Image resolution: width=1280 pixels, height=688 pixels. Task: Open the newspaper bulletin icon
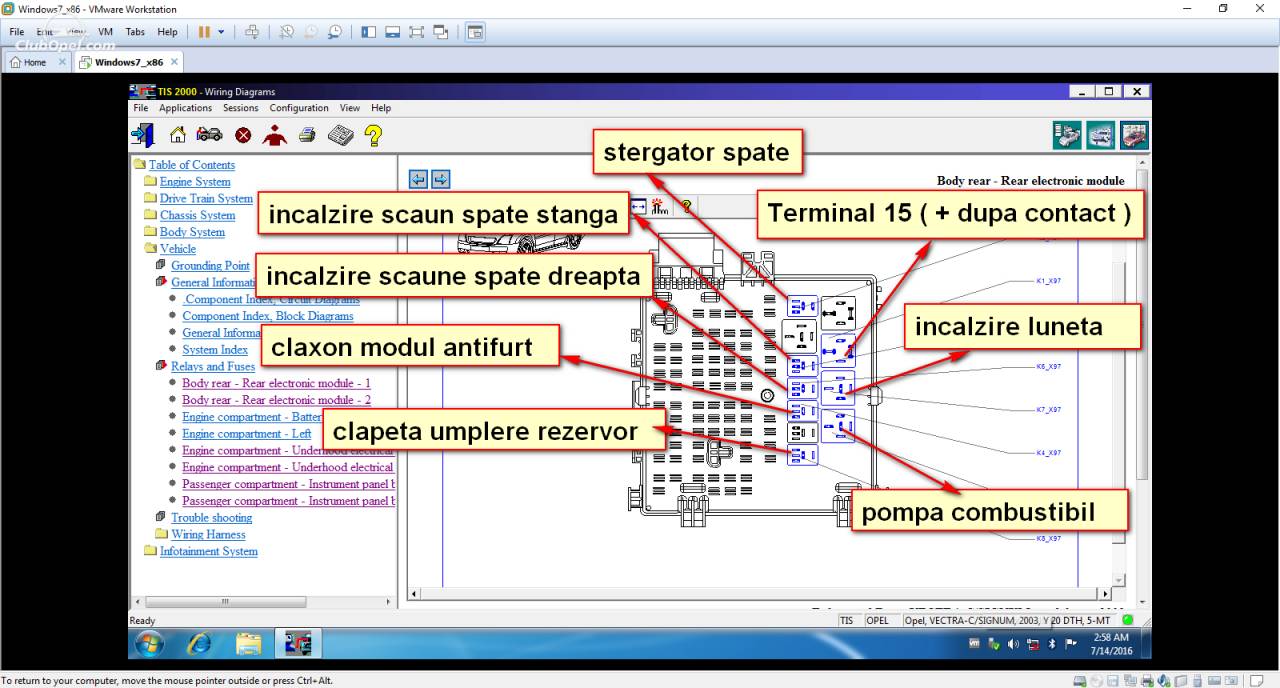(341, 135)
